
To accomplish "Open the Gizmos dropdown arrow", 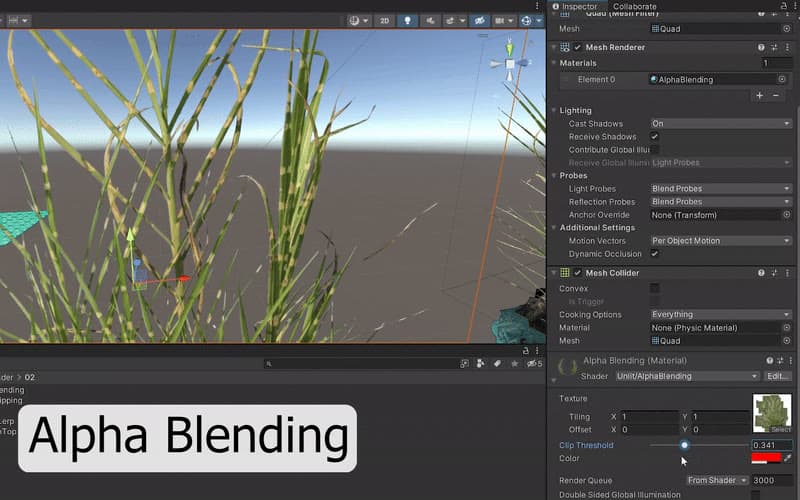I will tap(539, 20).
